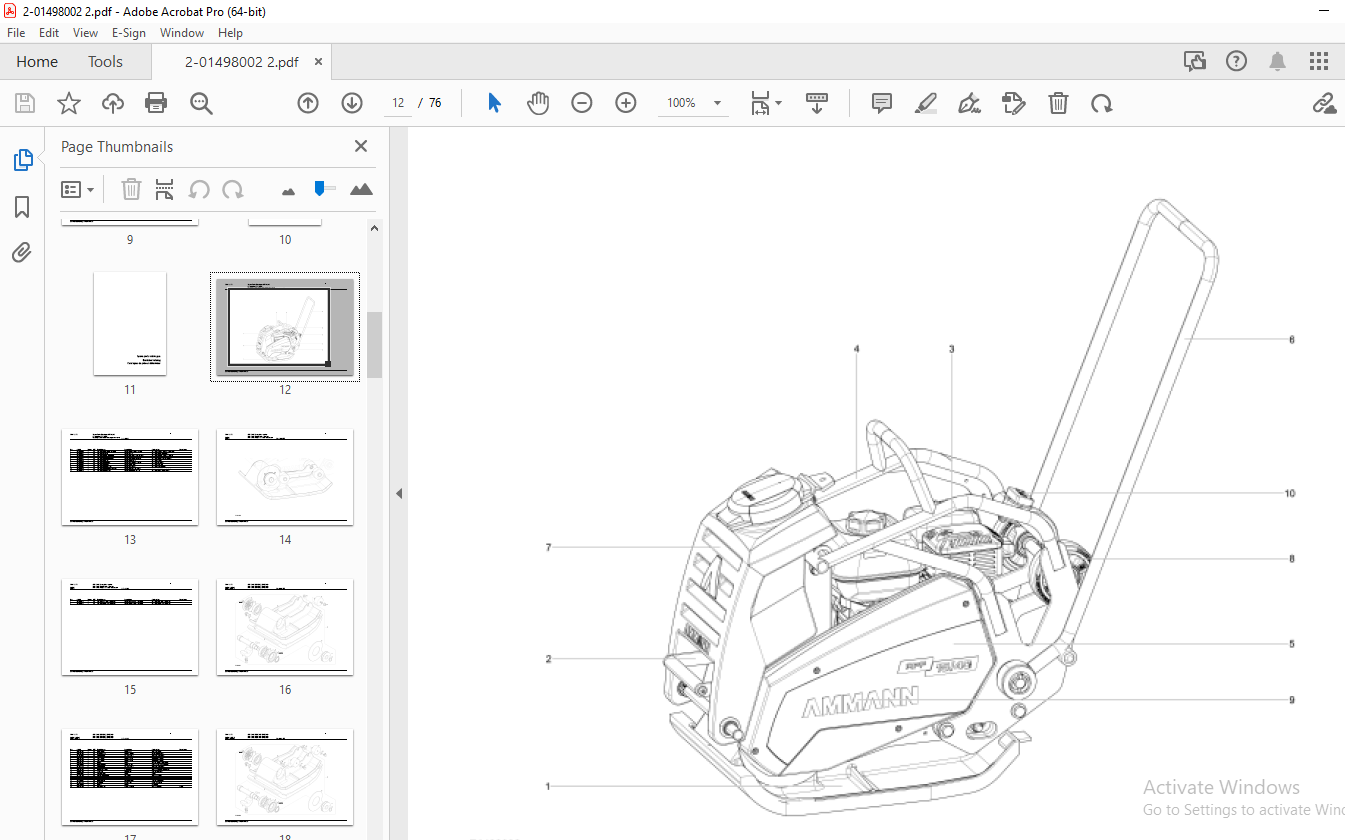This screenshot has width=1345, height=840.
Task: Open the Help question mark menu
Action: click(x=1237, y=62)
